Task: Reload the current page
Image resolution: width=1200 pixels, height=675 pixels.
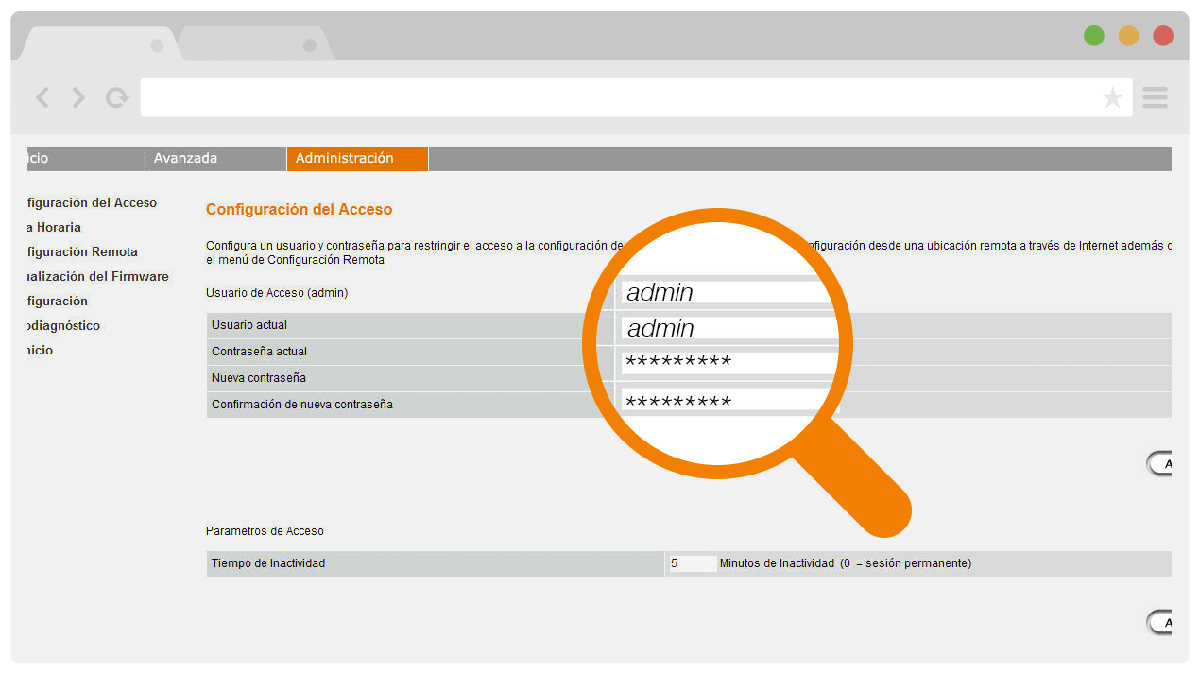Action: (117, 97)
